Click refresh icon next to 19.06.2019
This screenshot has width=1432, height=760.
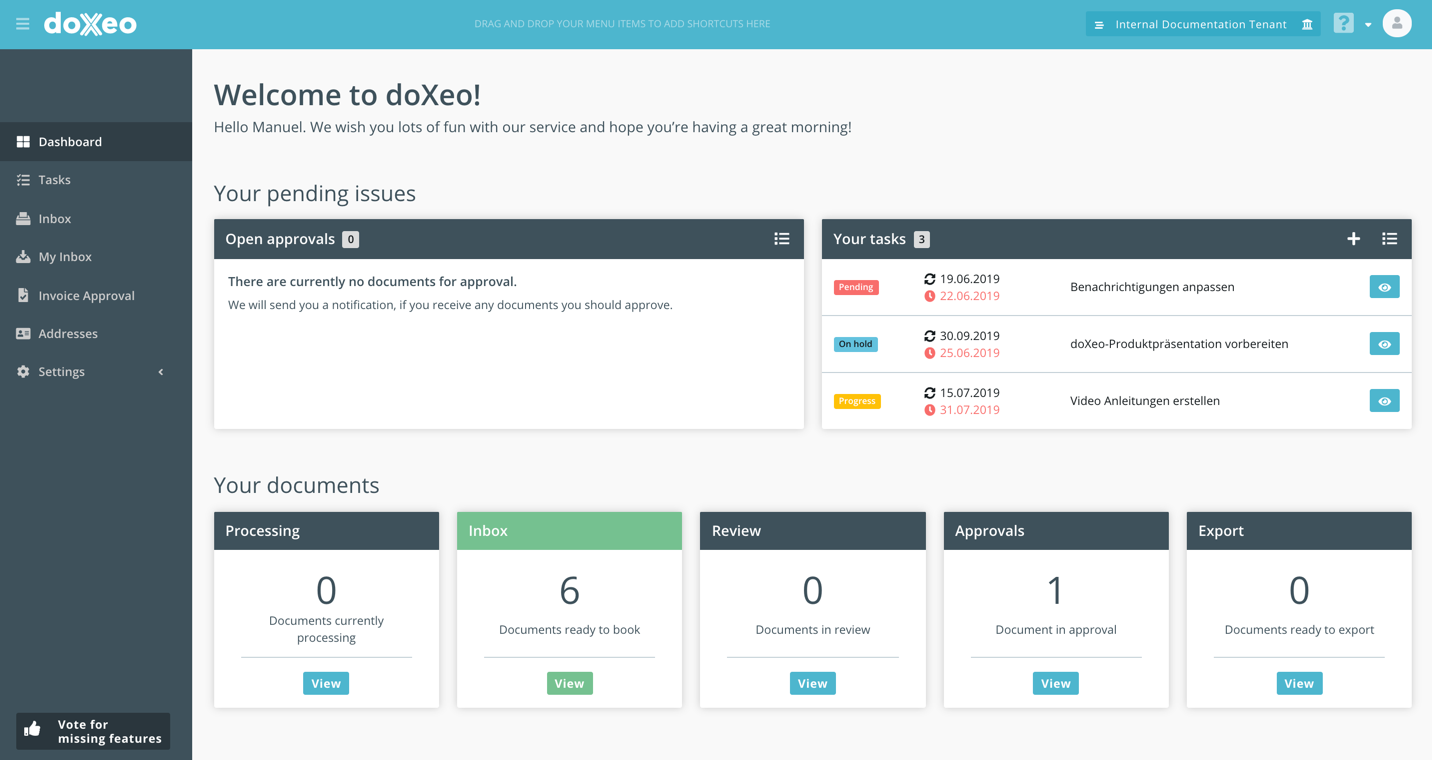930,279
